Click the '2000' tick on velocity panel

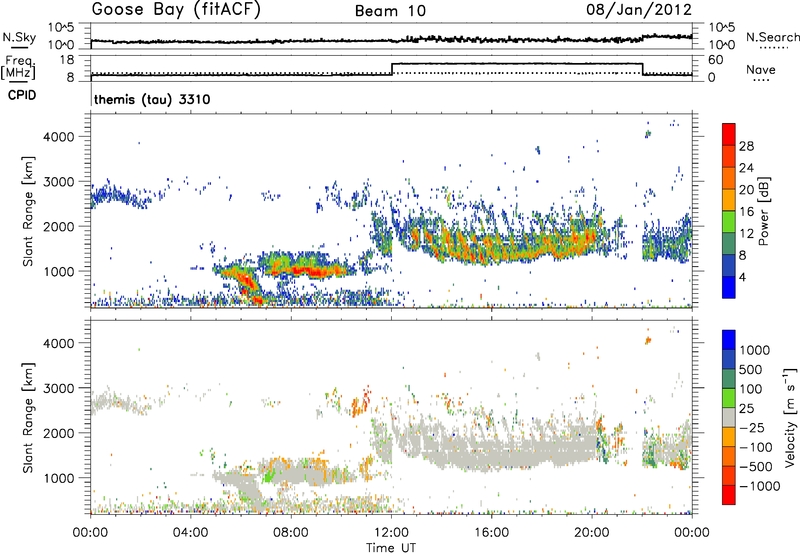(58, 433)
